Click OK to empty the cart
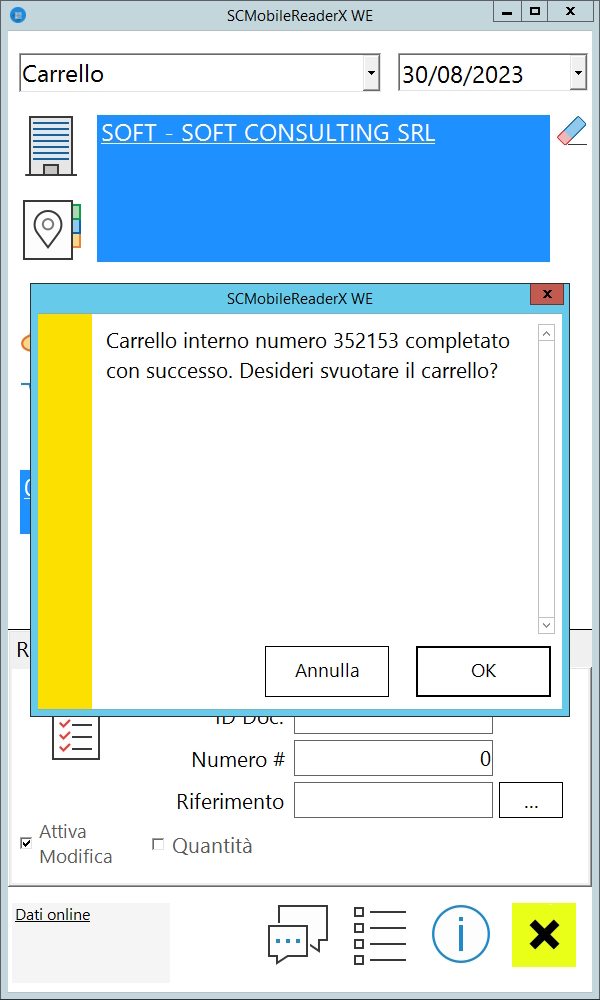 (483, 671)
